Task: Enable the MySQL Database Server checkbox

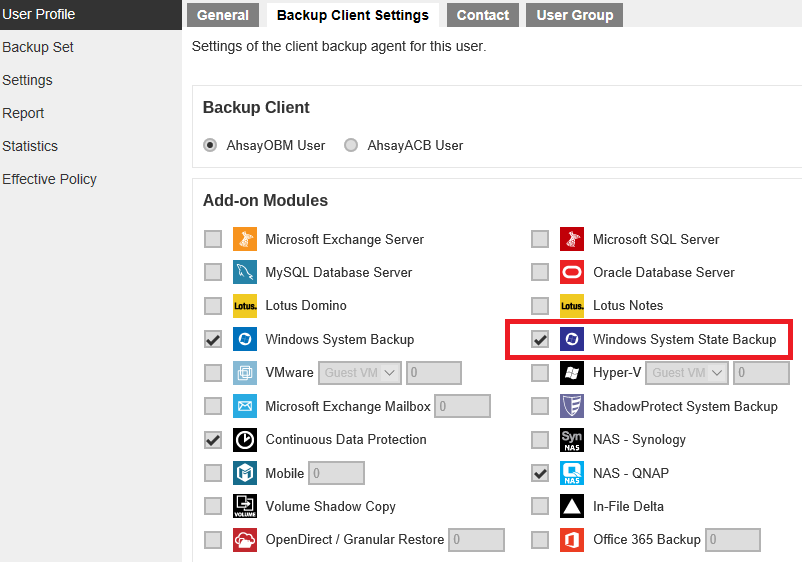Action: pos(213,272)
